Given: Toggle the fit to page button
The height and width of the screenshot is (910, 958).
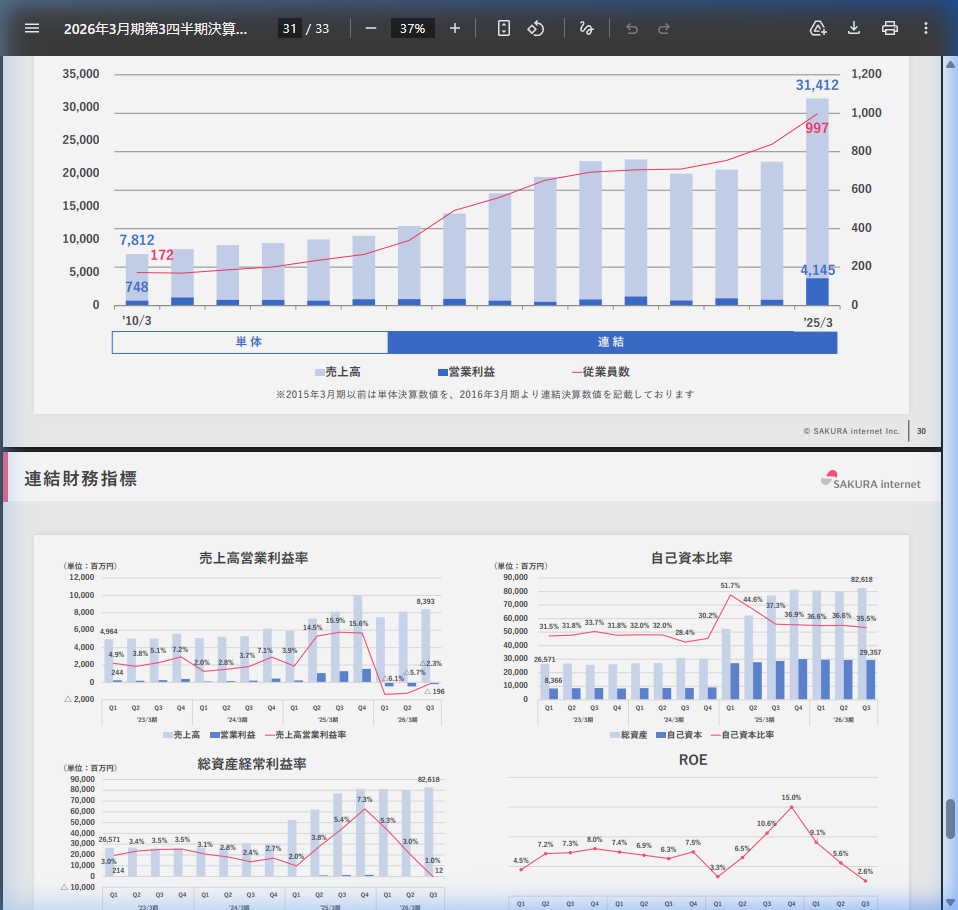Looking at the screenshot, I should click(x=504, y=28).
